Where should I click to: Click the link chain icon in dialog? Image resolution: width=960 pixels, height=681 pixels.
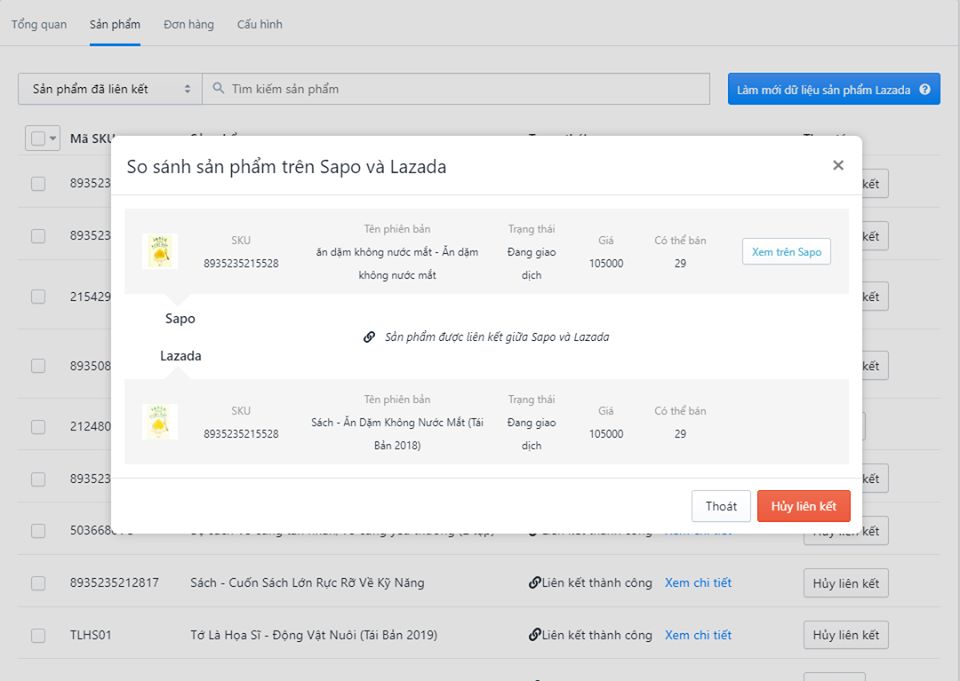369,337
